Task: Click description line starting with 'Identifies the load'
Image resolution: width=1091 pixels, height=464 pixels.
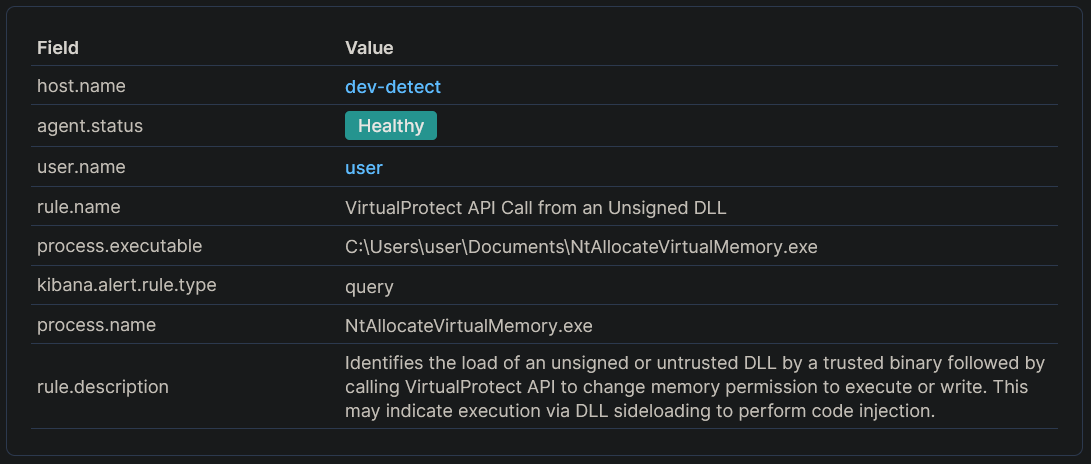Action: coord(694,361)
